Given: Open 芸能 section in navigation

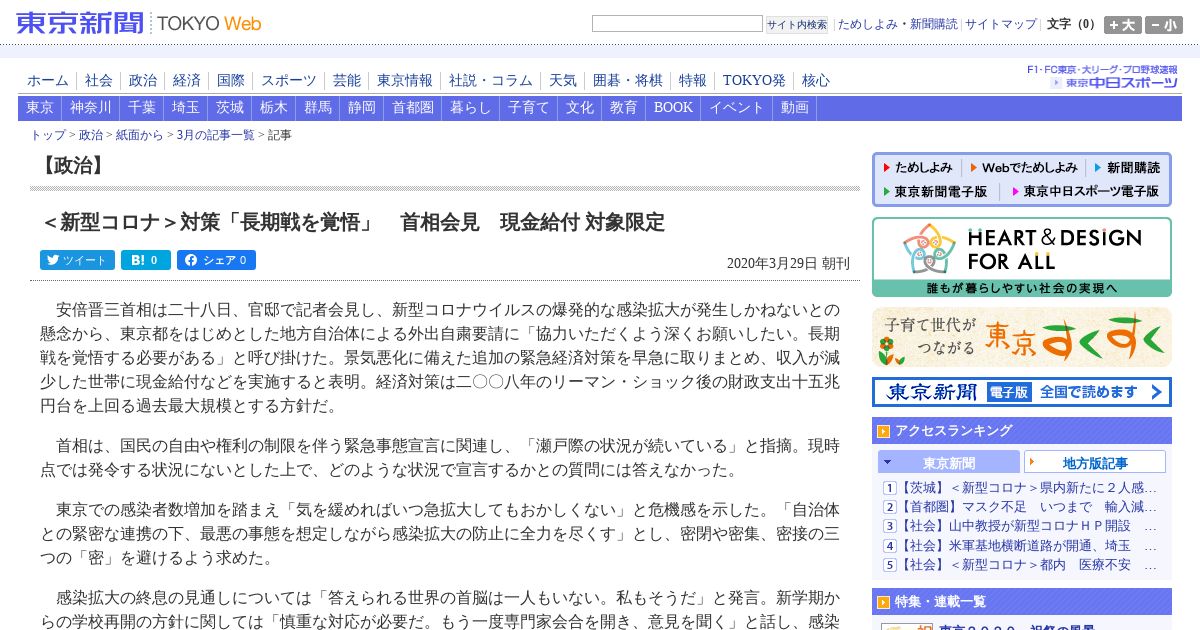Looking at the screenshot, I should [x=347, y=80].
